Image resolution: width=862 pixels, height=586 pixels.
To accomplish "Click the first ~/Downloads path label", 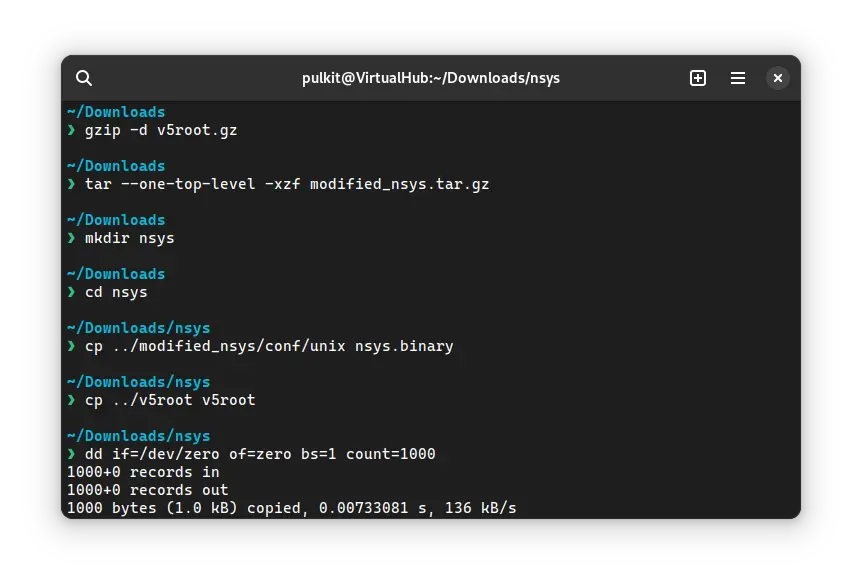I will 116,111.
